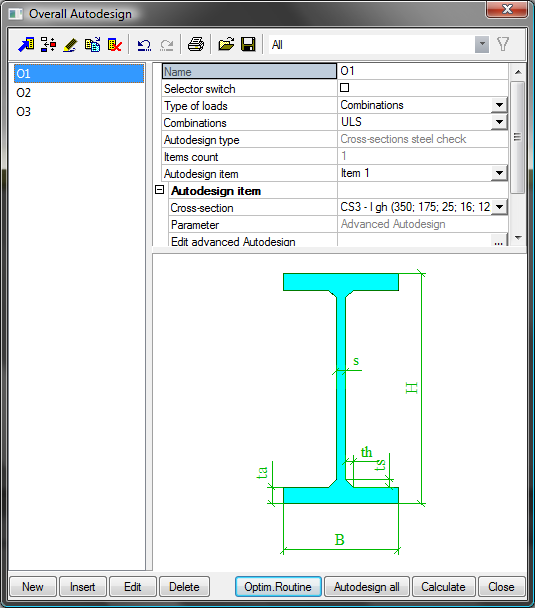
Task: Open the Type of loads dropdown
Action: [499, 105]
